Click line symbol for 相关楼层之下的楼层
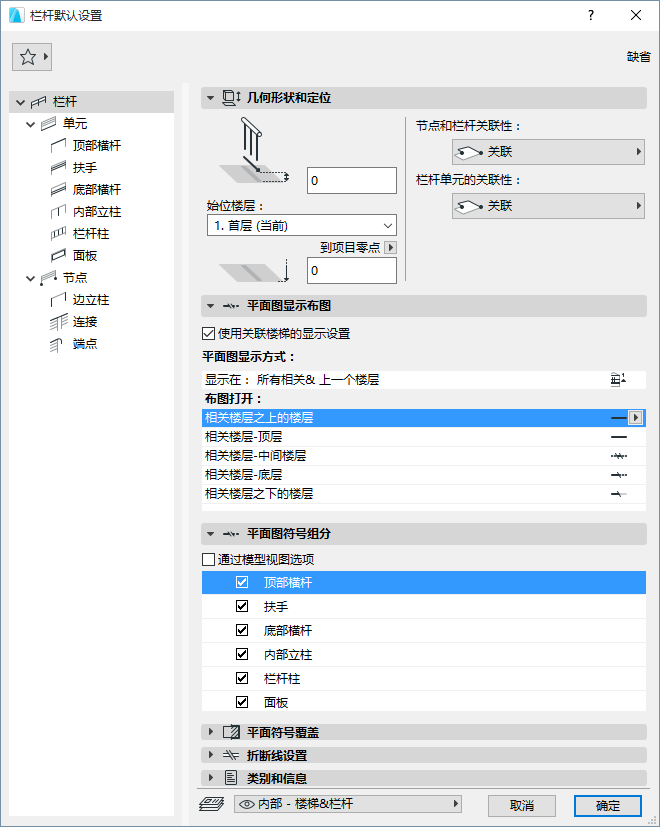660x827 pixels. (619, 494)
